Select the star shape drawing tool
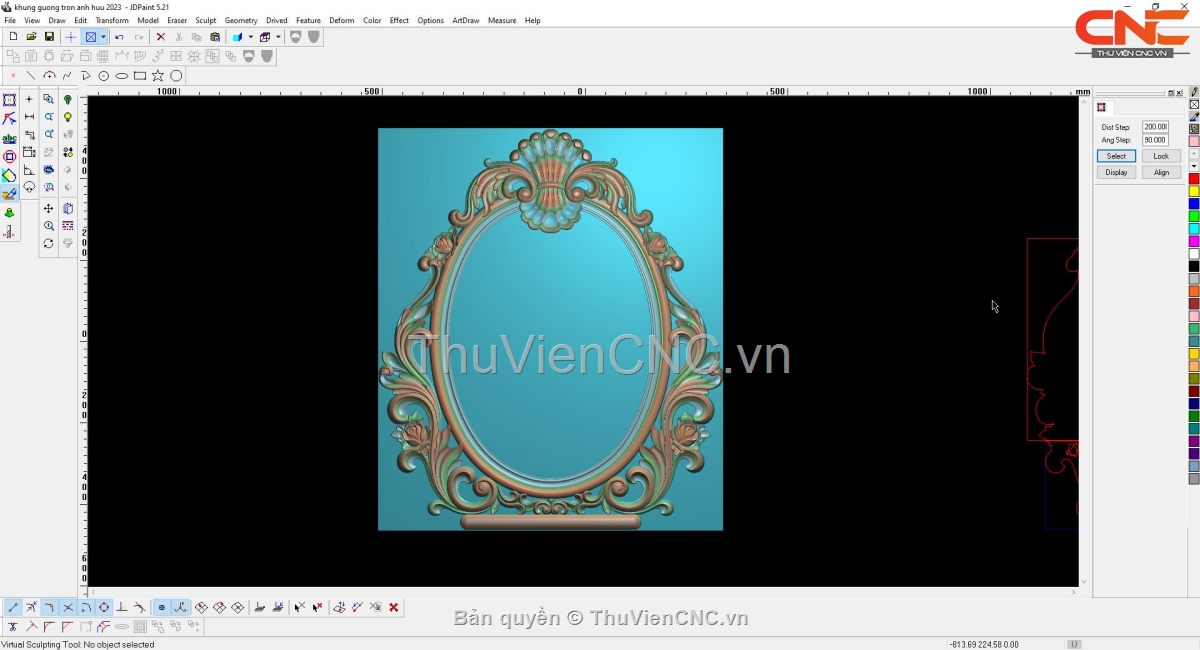The width and height of the screenshot is (1200, 650). click(x=158, y=76)
